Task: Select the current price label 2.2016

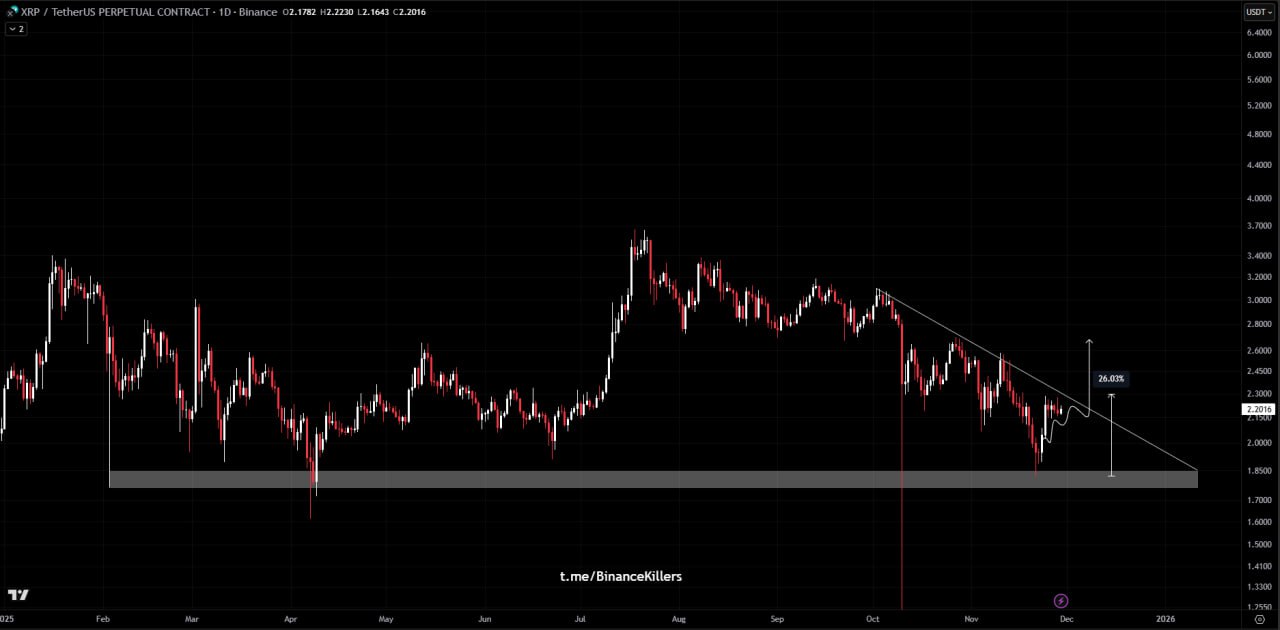Action: pos(1256,409)
